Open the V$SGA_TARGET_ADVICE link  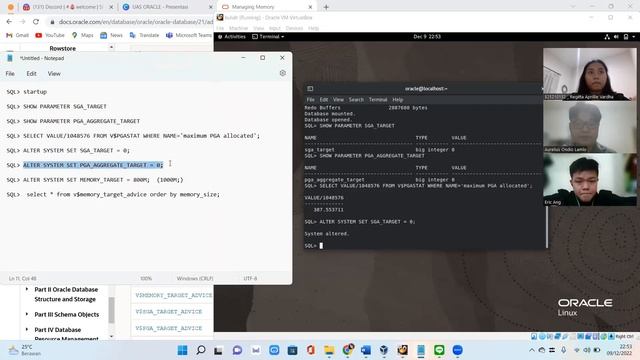(x=169, y=312)
